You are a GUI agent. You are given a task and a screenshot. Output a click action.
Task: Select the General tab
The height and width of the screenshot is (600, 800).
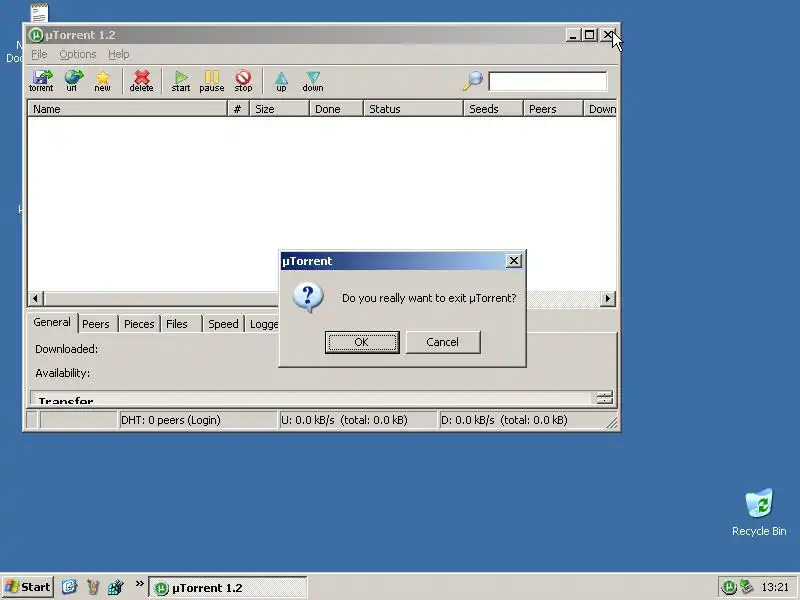click(x=52, y=322)
